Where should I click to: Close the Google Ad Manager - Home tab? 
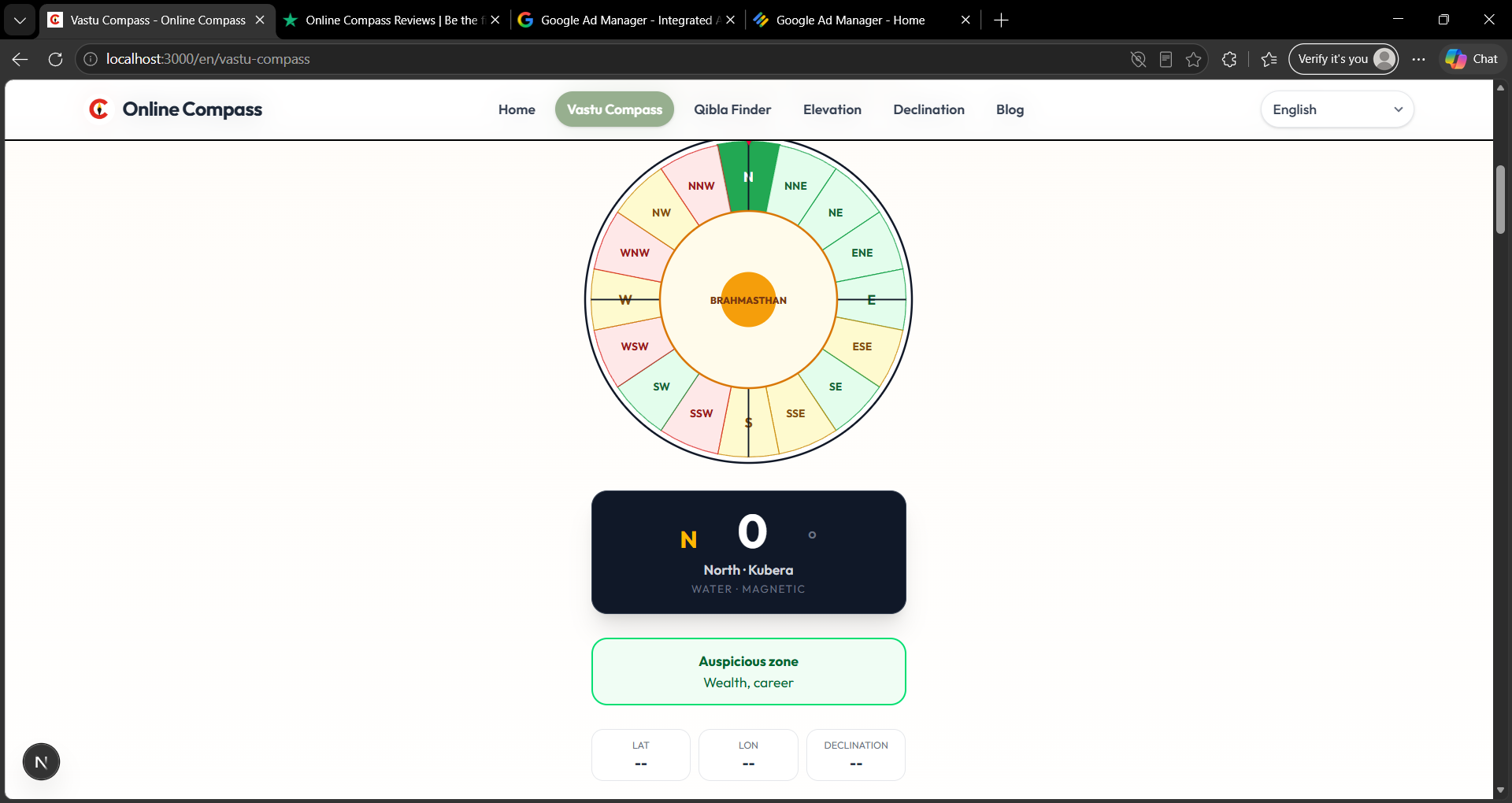965,20
